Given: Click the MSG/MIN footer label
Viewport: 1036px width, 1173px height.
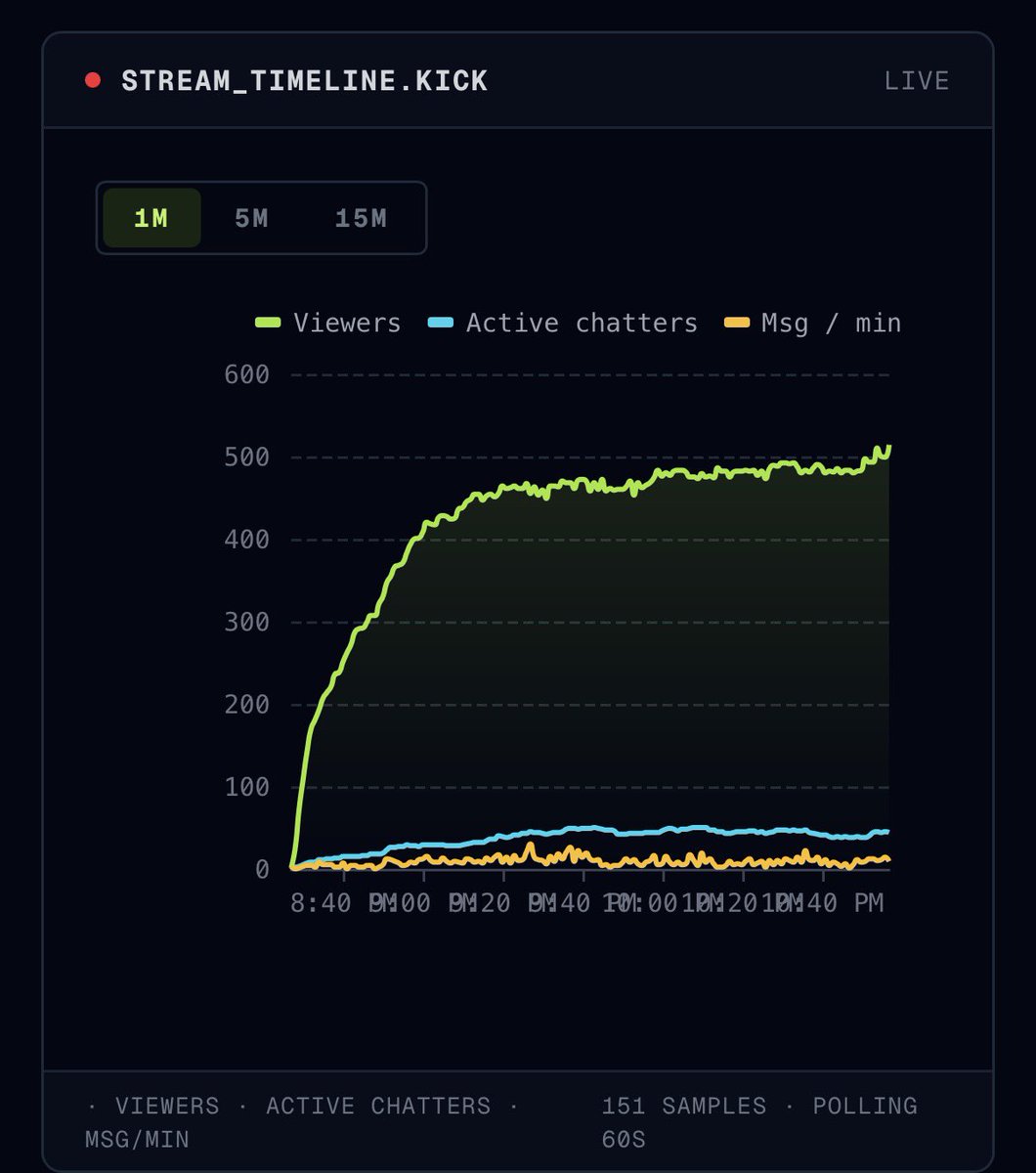Looking at the screenshot, I should [x=137, y=1139].
